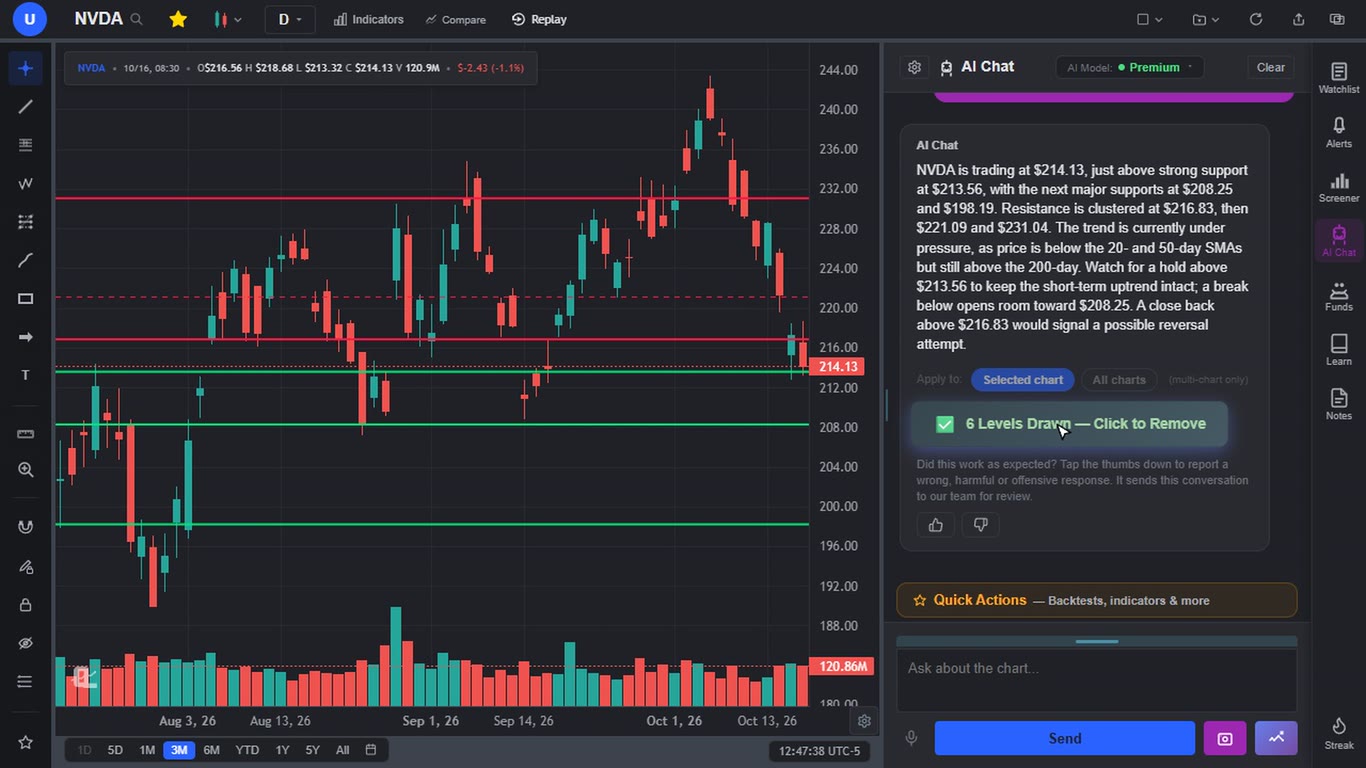Expand the Quick Actions section
This screenshot has width=1366, height=768.
point(1097,600)
